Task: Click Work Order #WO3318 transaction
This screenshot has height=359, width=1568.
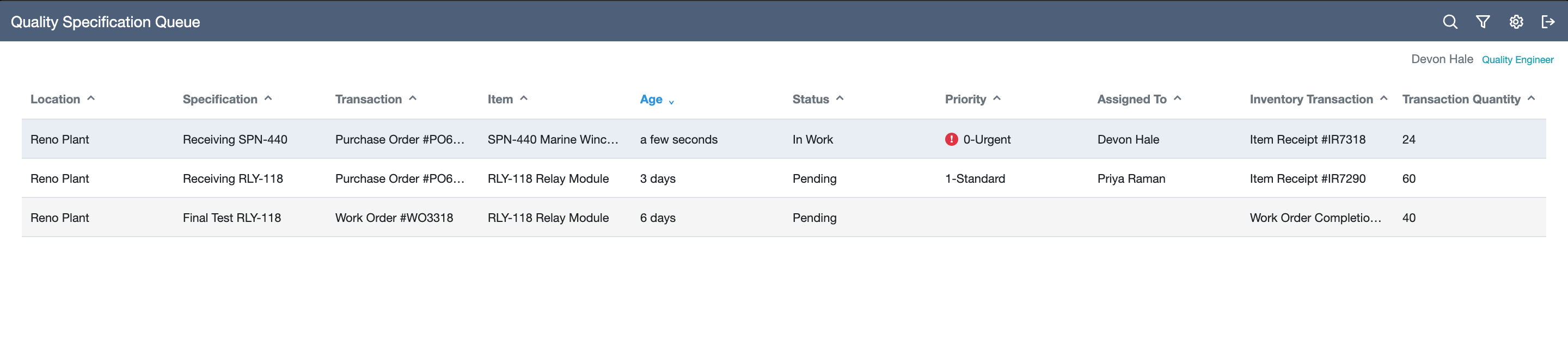Action: pos(394,218)
